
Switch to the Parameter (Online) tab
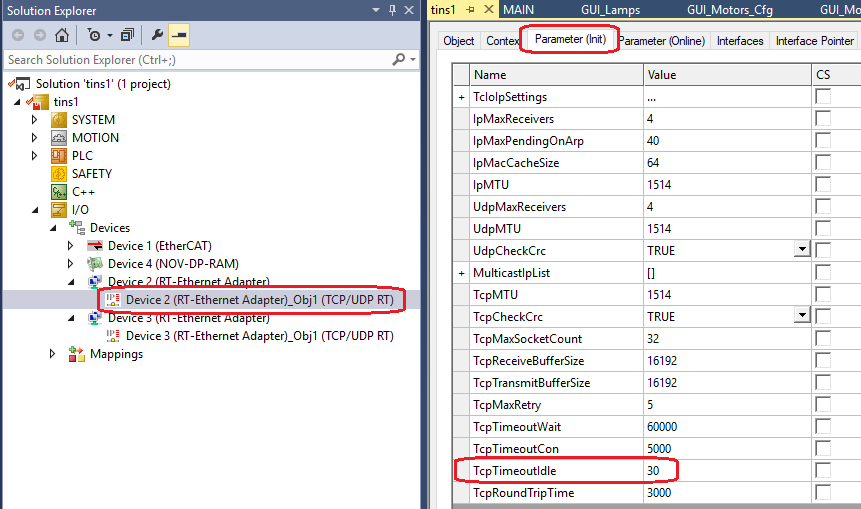point(662,41)
